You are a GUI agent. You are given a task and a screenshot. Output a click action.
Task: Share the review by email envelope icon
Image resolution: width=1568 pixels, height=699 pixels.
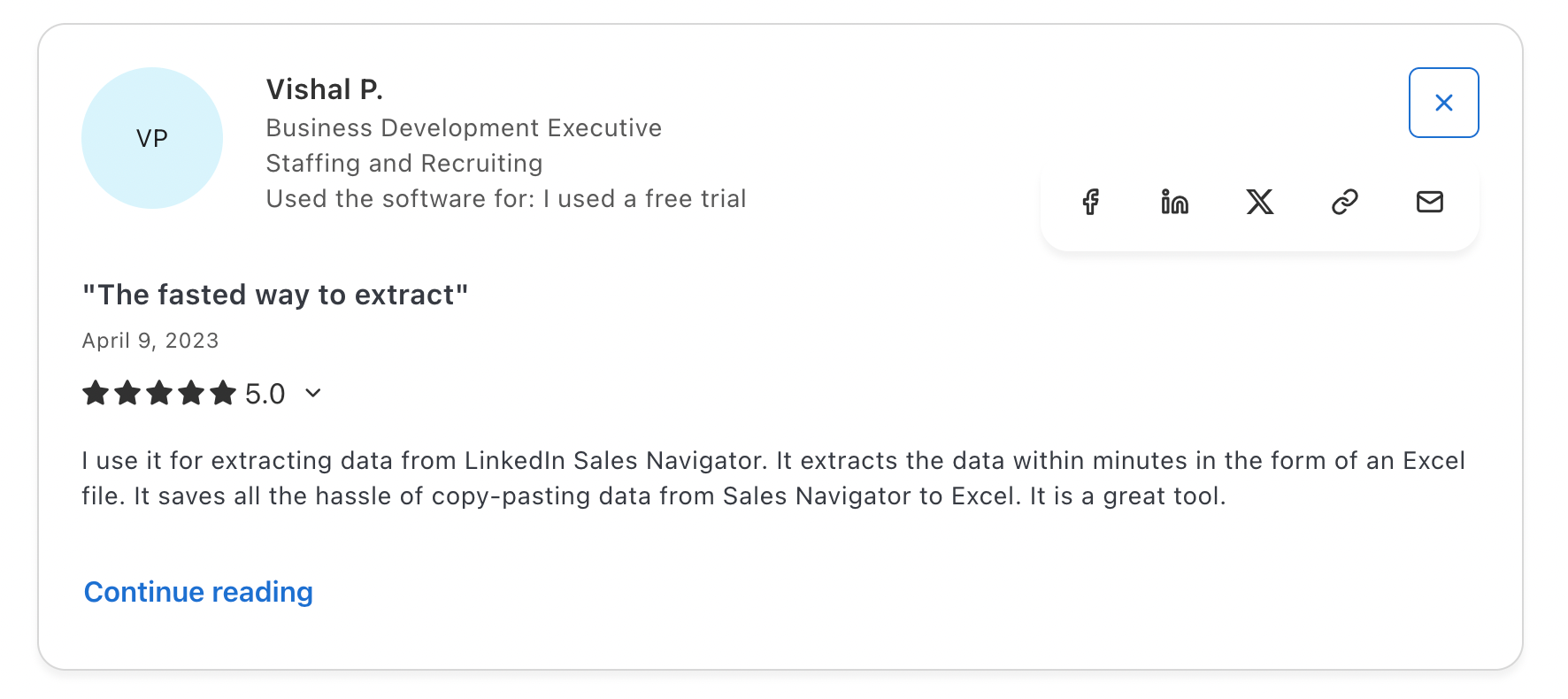tap(1430, 202)
